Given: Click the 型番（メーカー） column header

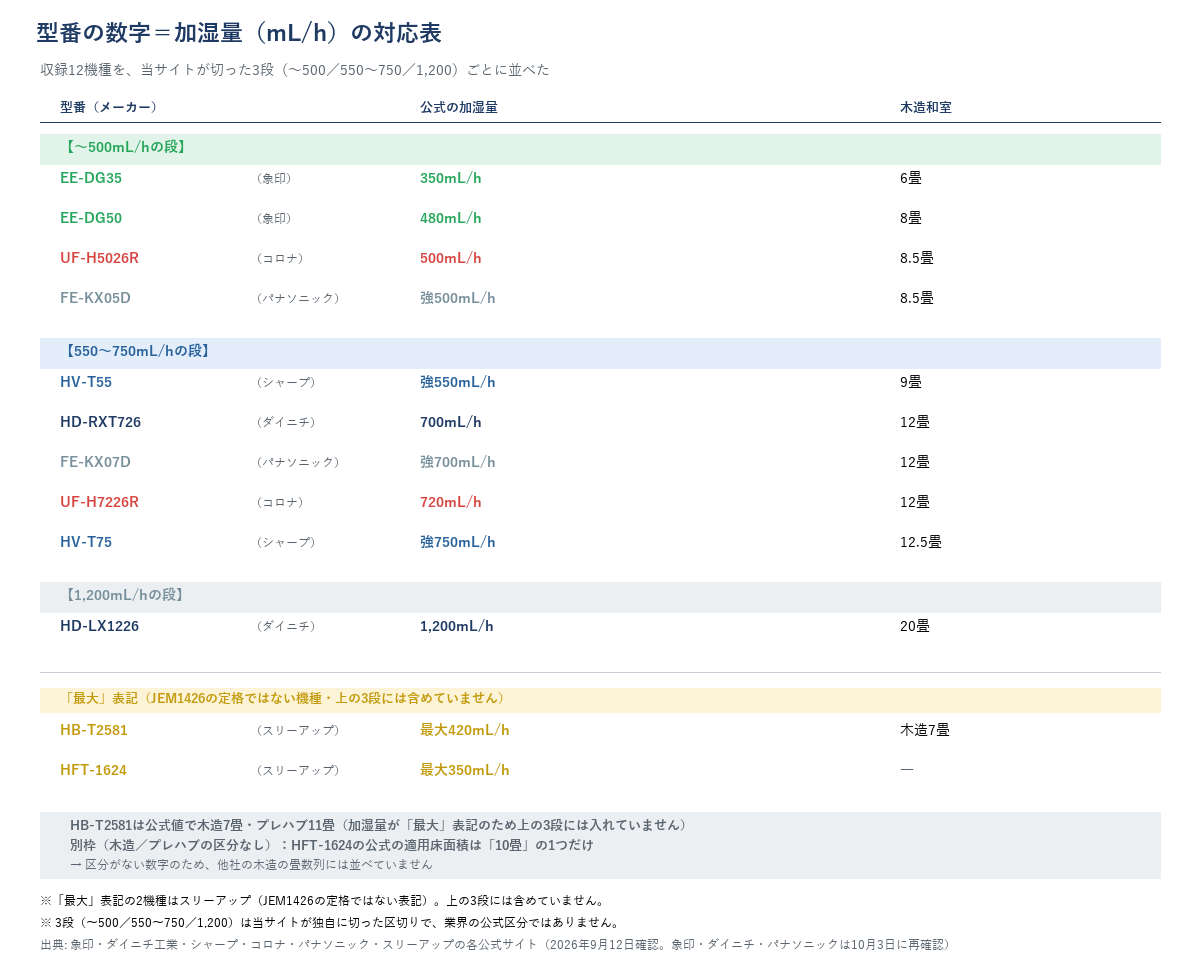Looking at the screenshot, I should [x=109, y=107].
